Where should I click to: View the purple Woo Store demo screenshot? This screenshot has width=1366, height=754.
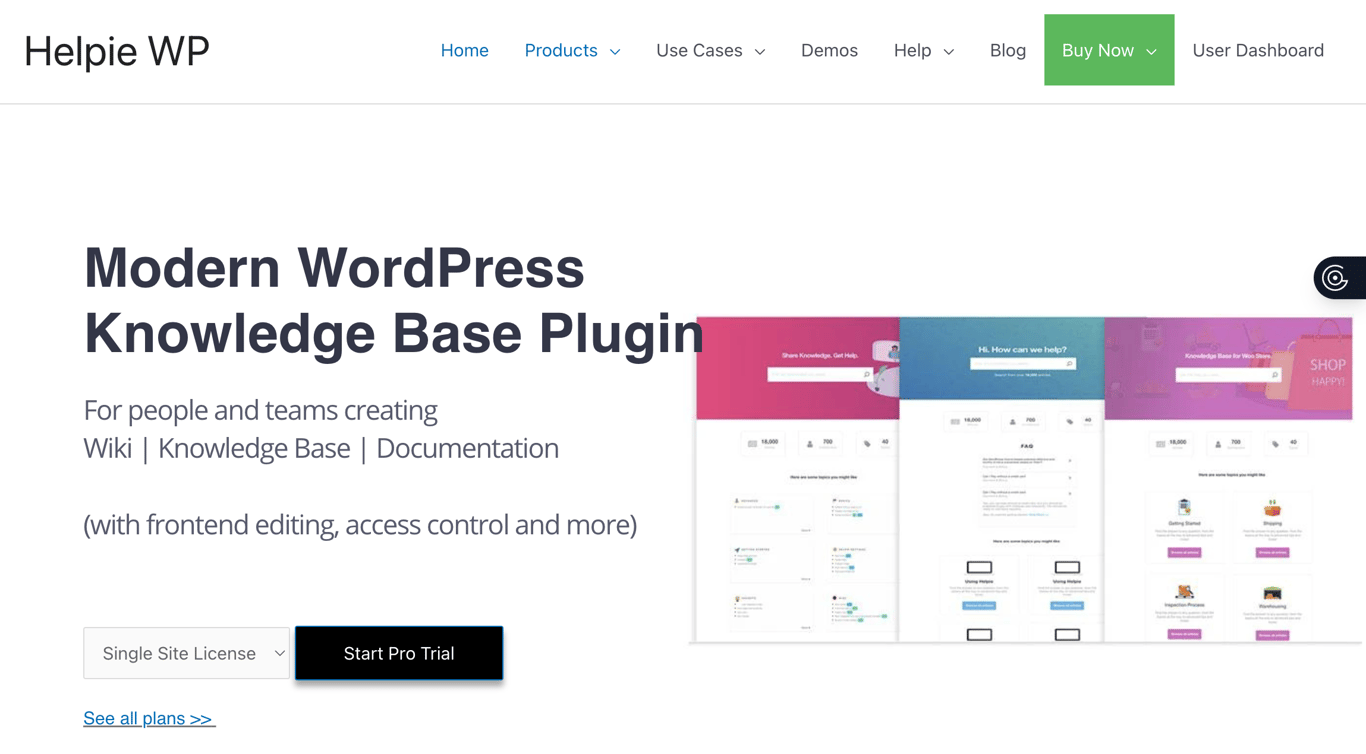pyautogui.click(x=1228, y=479)
